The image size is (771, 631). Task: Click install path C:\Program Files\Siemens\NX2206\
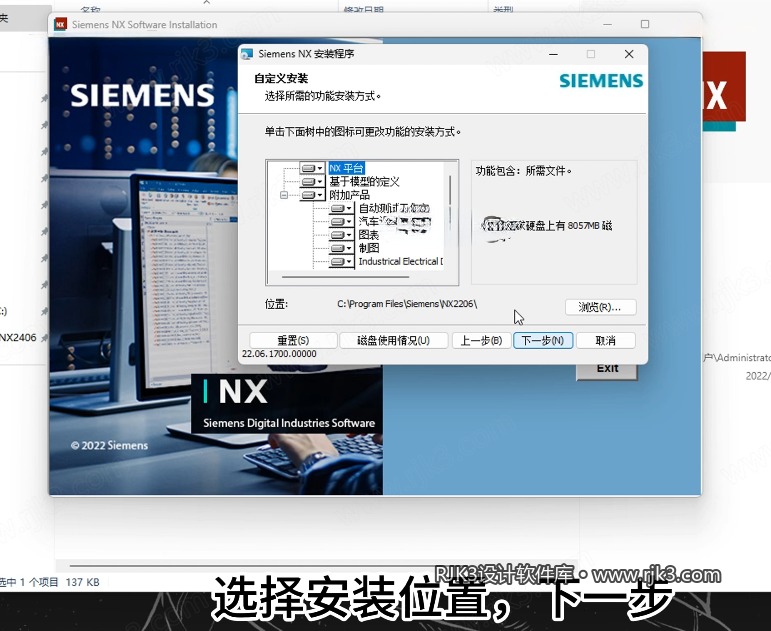point(407,304)
